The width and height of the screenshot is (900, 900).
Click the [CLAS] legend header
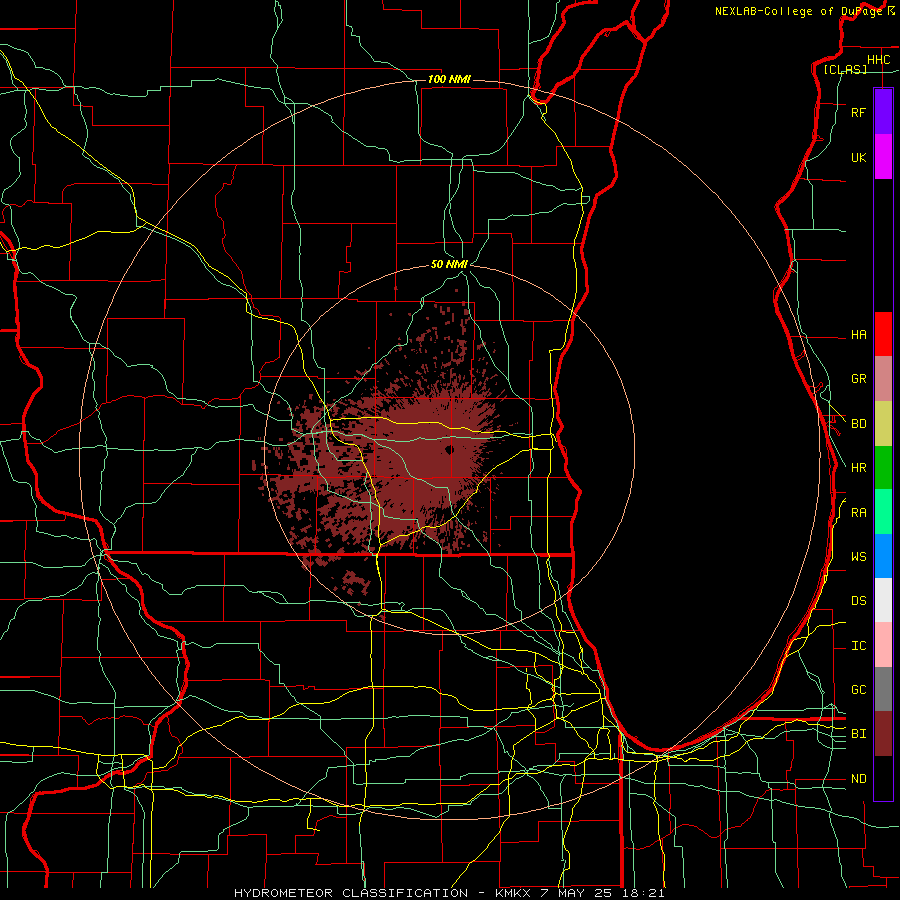845,70
